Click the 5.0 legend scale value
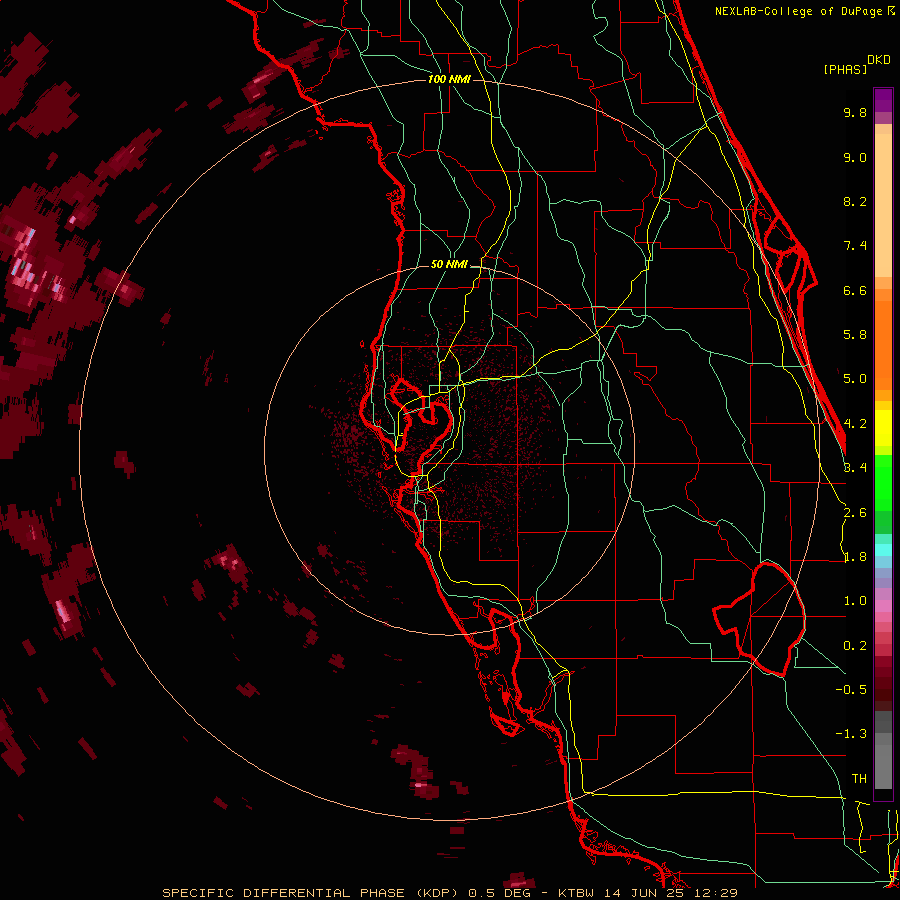This screenshot has height=900, width=900. pos(855,379)
